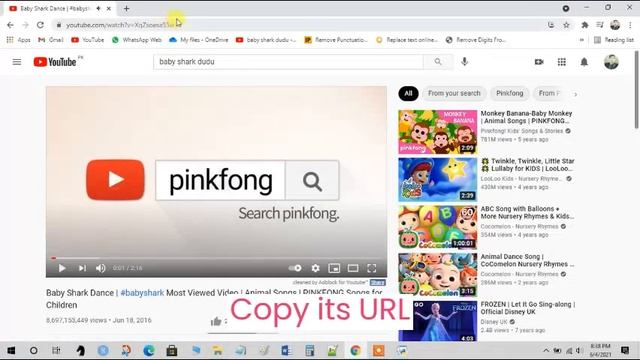Open Microsoft Edge from the taskbar

click(149, 350)
